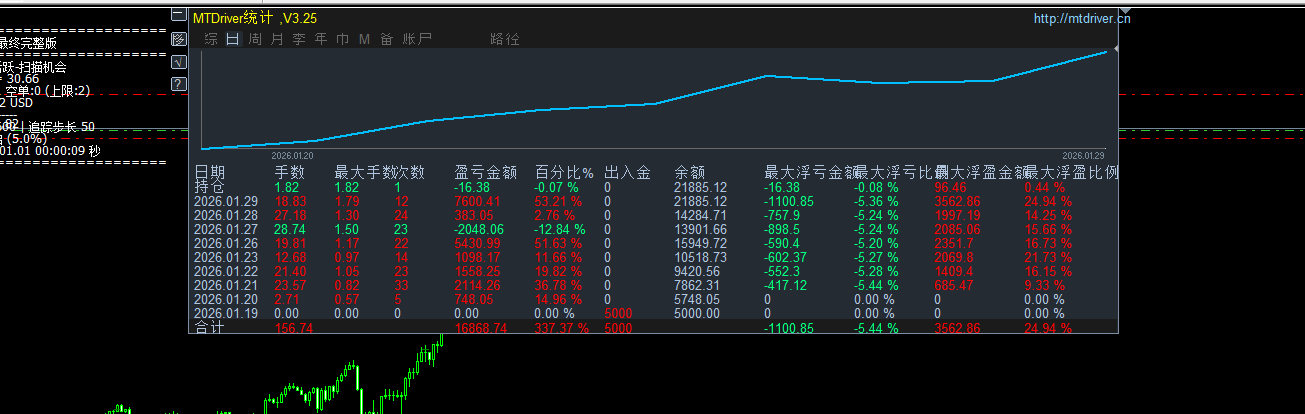Click the 日期 column header
The width and height of the screenshot is (1305, 414).
click(210, 172)
